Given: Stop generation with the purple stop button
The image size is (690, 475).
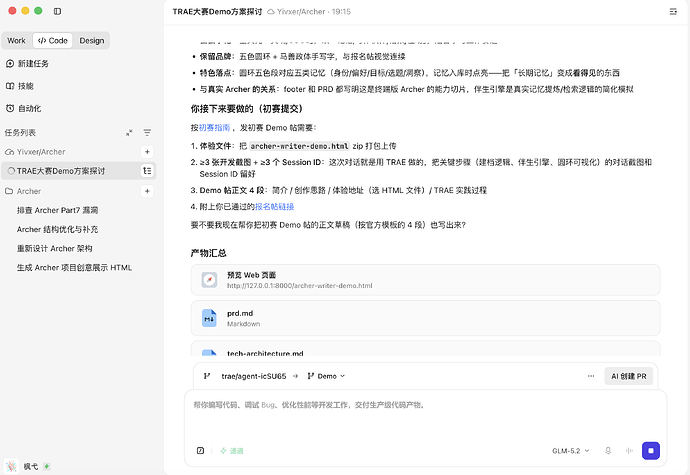Looking at the screenshot, I should [x=651, y=450].
